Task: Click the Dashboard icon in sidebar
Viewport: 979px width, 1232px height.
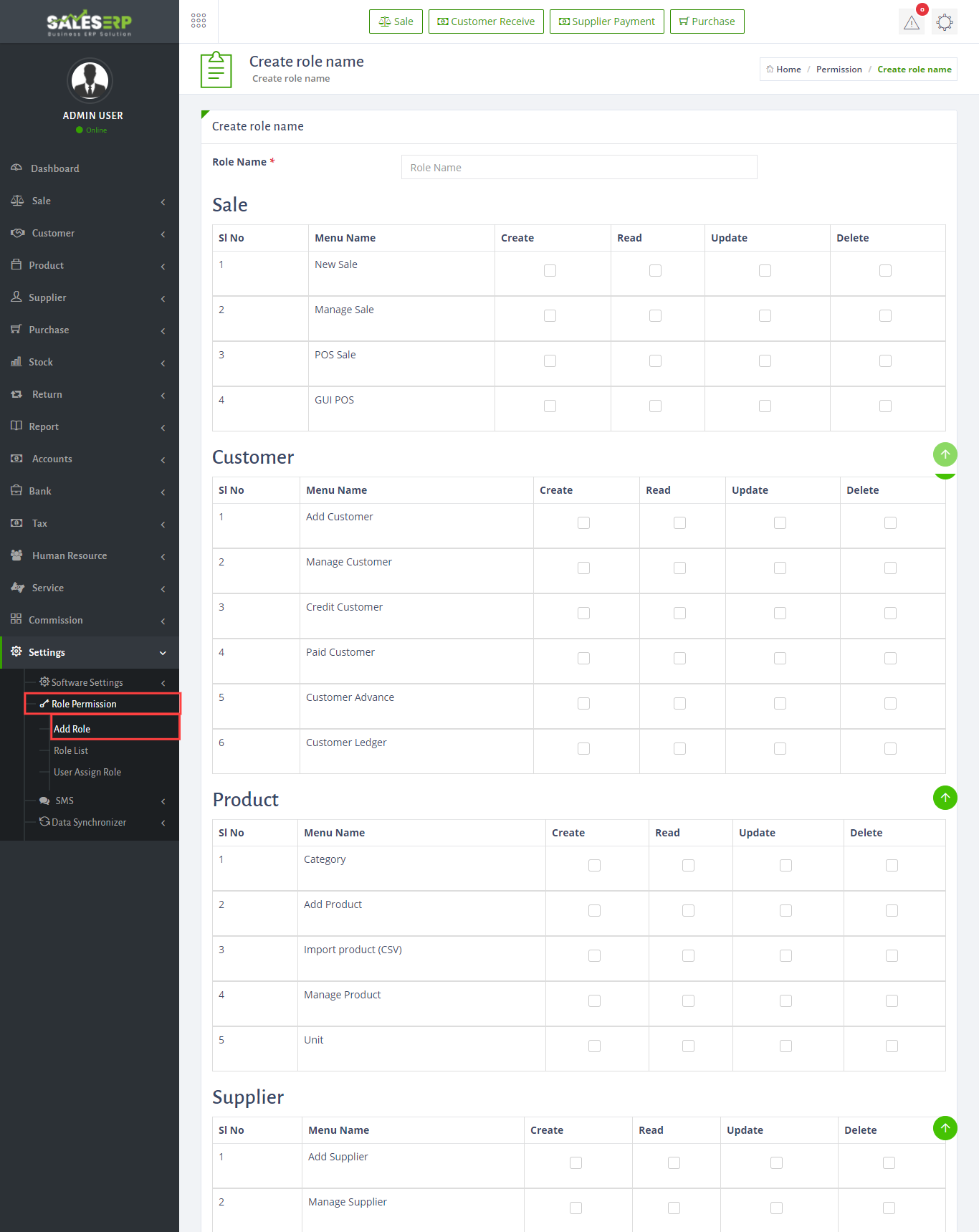Action: tap(16, 168)
